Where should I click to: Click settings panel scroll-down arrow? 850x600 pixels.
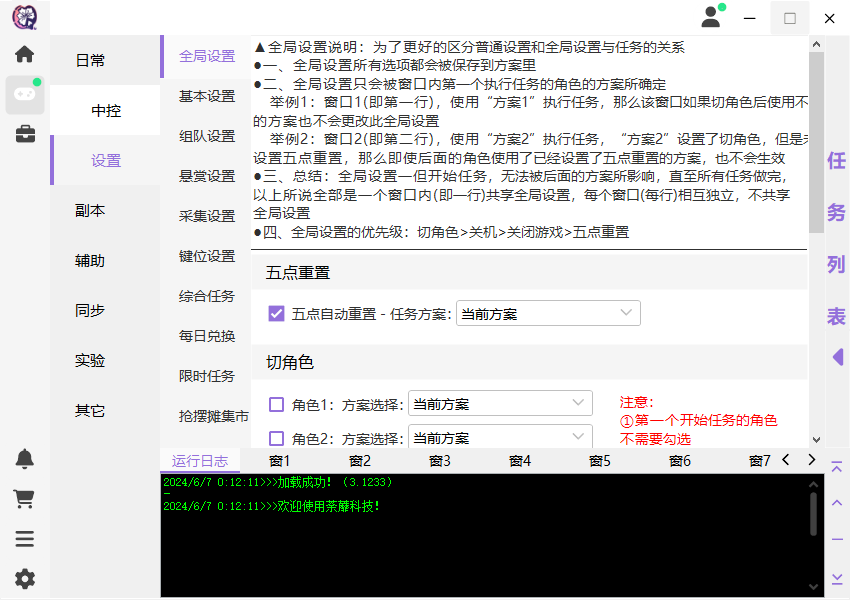[816, 440]
